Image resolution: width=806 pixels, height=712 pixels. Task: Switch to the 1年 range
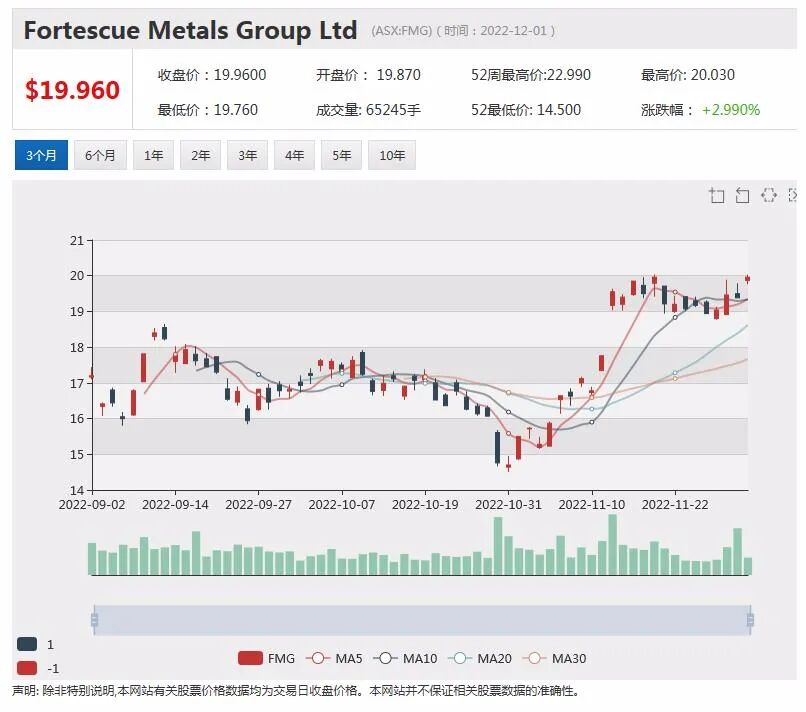(153, 155)
